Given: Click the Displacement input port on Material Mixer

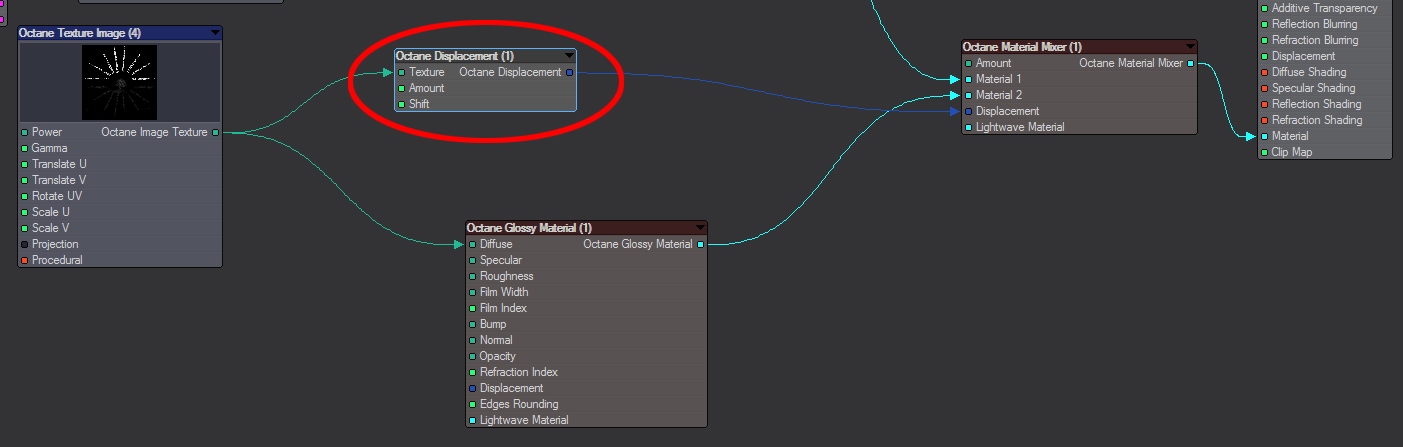Looking at the screenshot, I should (x=969, y=111).
